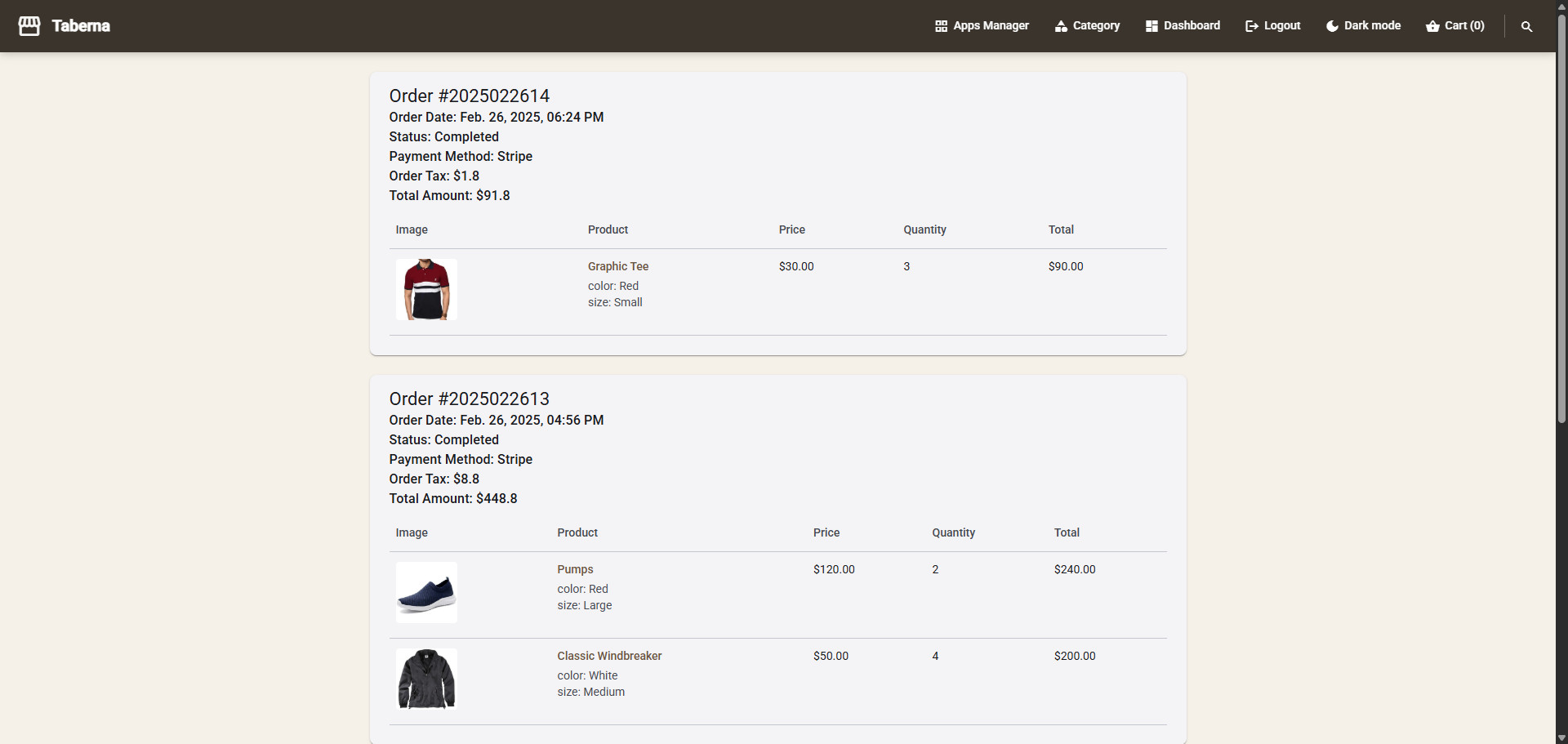Click the scrollbar down arrow
The height and width of the screenshot is (744, 1568).
pos(1561,737)
